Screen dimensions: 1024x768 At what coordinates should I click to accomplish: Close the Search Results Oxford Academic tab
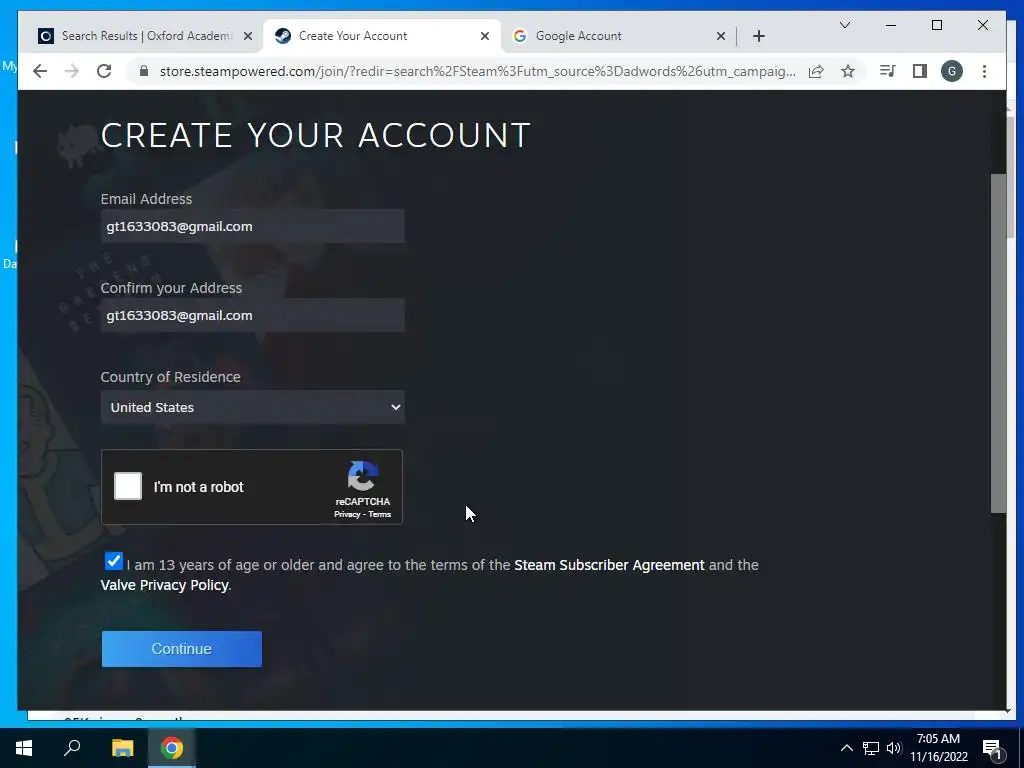(248, 36)
